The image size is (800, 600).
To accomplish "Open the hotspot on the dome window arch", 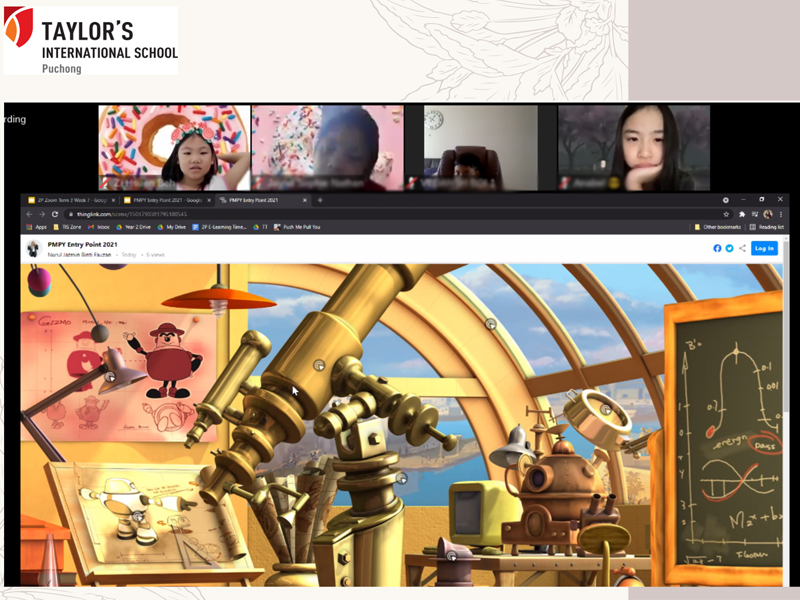I will (x=491, y=324).
